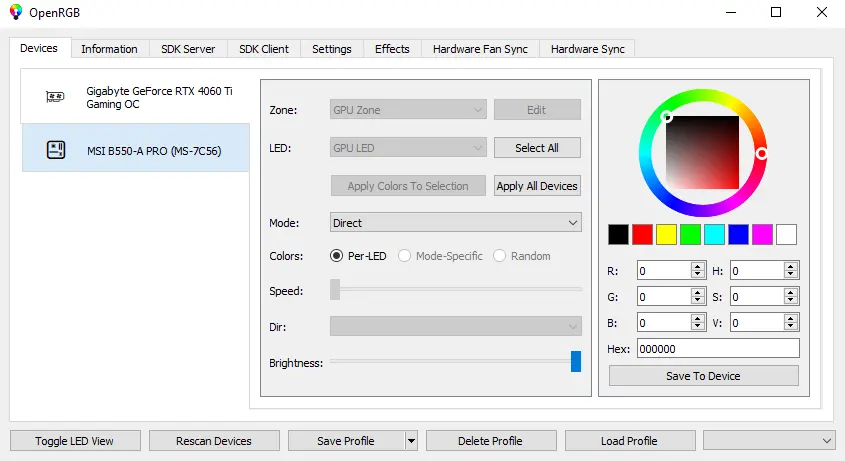Click Save To Device
Viewport: 845px width, 461px height.
pos(703,376)
